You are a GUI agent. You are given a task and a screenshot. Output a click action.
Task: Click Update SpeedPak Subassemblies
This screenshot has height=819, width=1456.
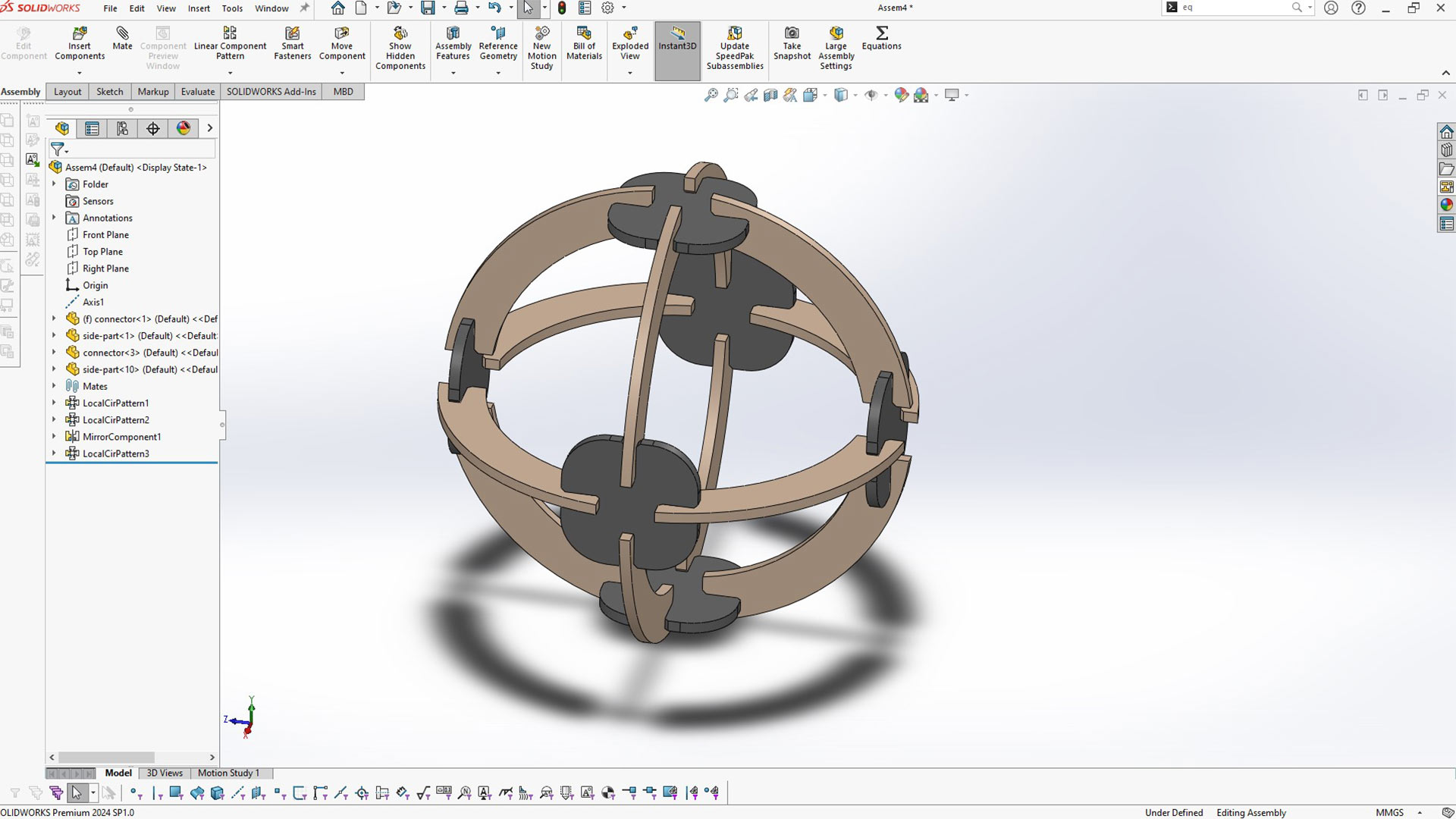tap(735, 49)
